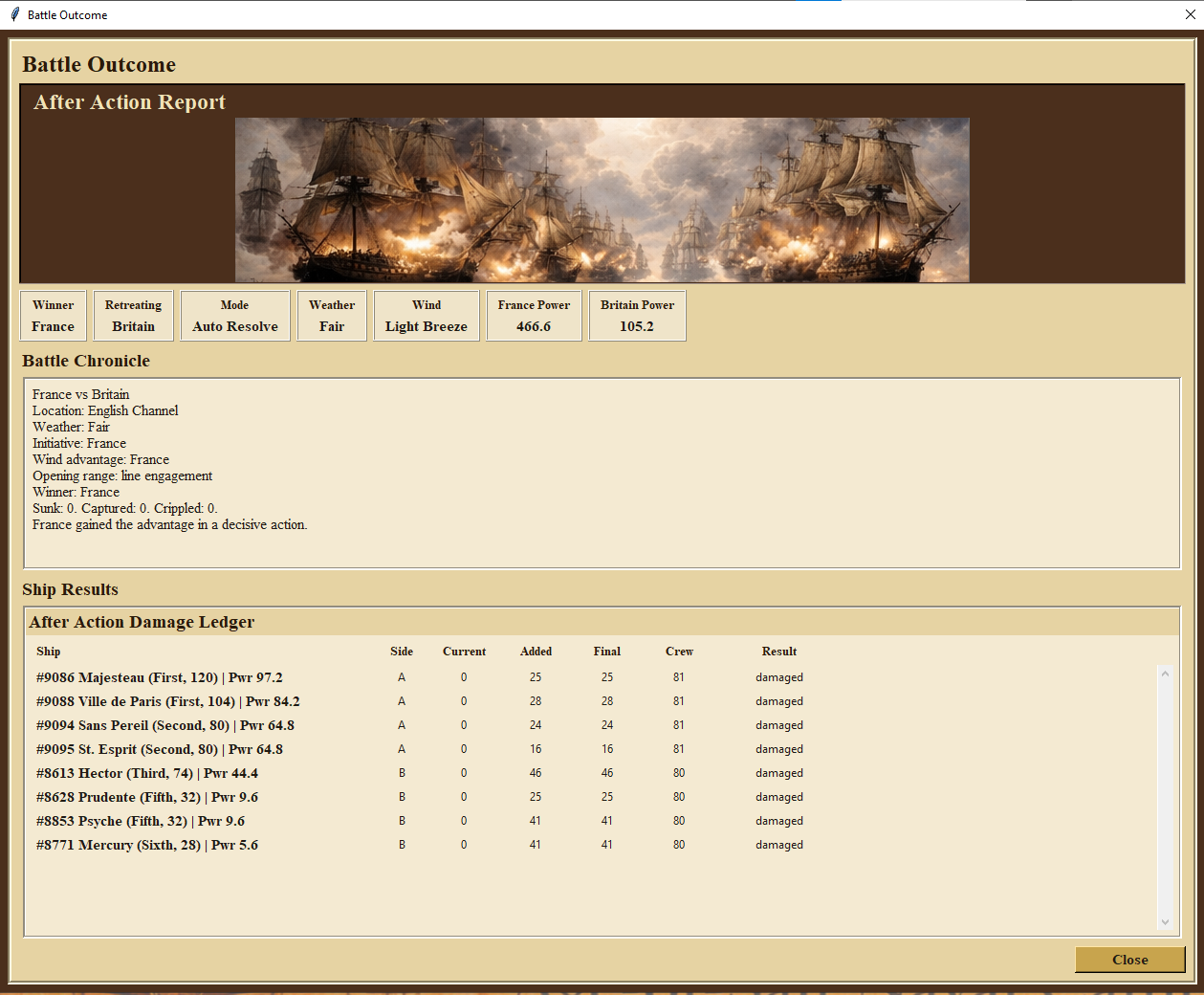The width and height of the screenshot is (1204, 995).
Task: Click the After Action Report heading
Action: (x=129, y=102)
